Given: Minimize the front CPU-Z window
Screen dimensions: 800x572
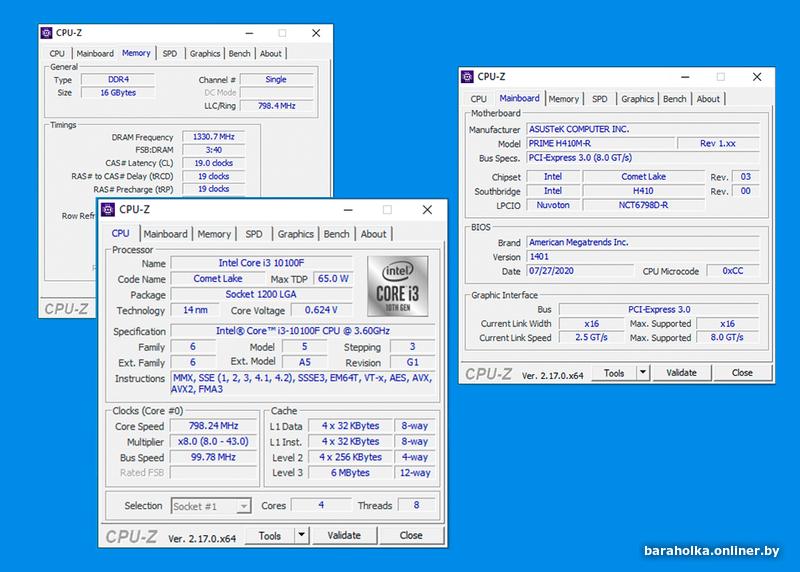Looking at the screenshot, I should (346, 210).
